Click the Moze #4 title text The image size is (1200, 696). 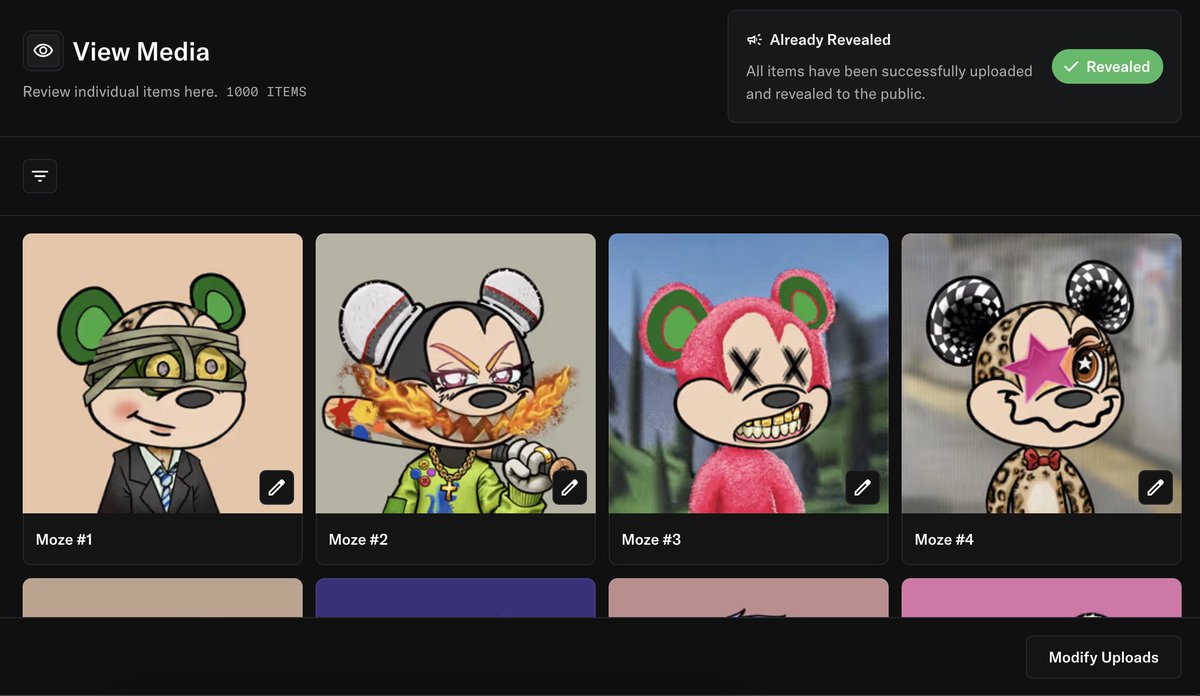[x=944, y=539]
